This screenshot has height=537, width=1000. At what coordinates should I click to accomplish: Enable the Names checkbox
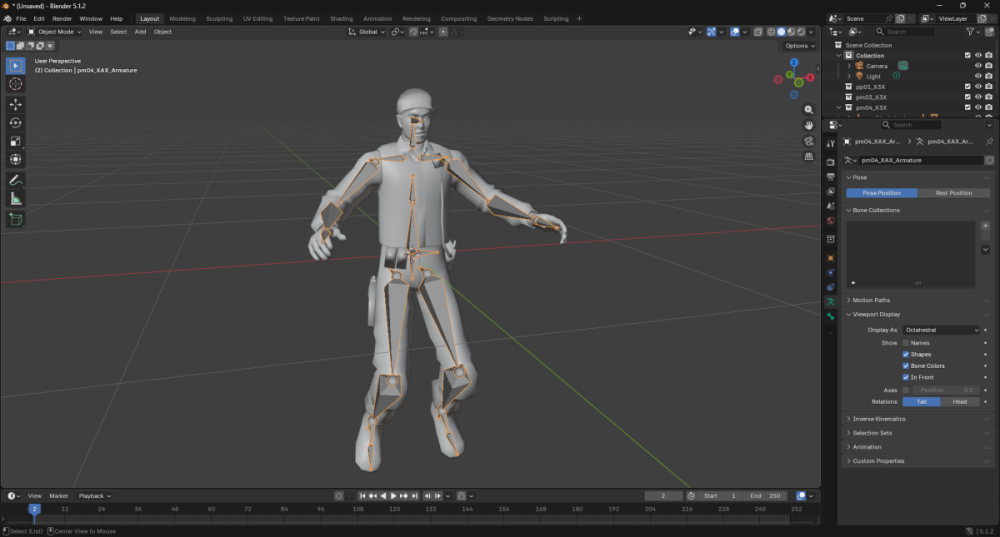(x=906, y=343)
